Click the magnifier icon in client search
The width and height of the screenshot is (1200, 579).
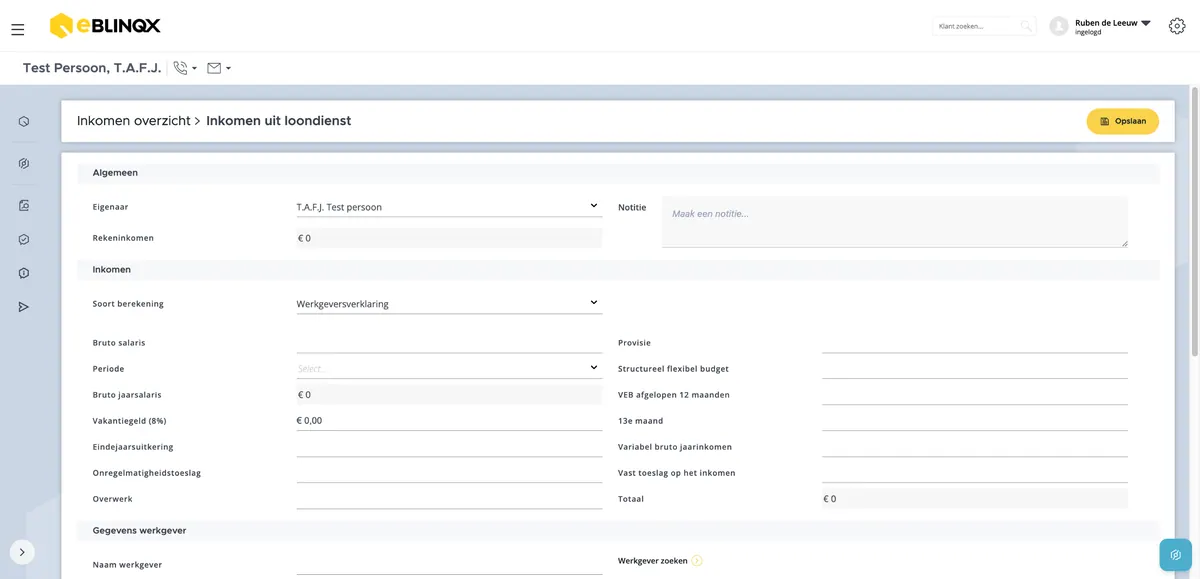pyautogui.click(x=1026, y=26)
